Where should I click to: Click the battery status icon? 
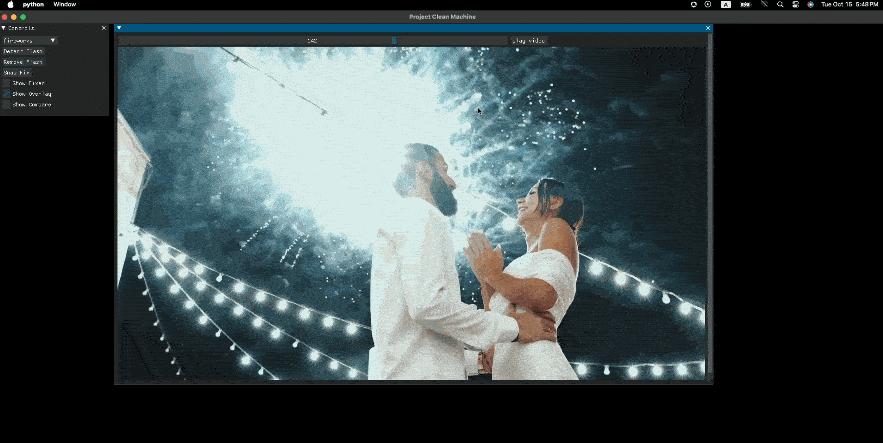click(746, 5)
